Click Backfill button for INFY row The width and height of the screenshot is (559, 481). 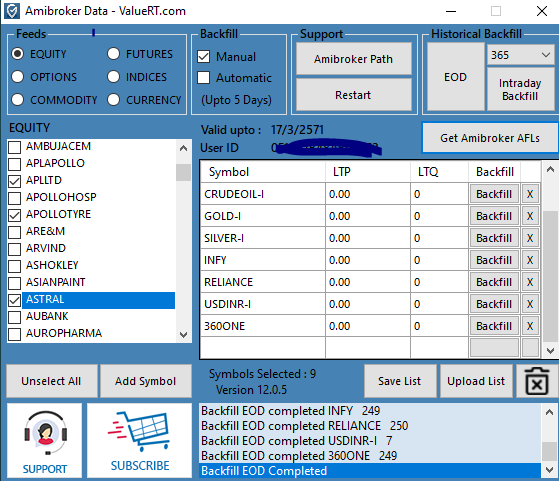click(494, 260)
